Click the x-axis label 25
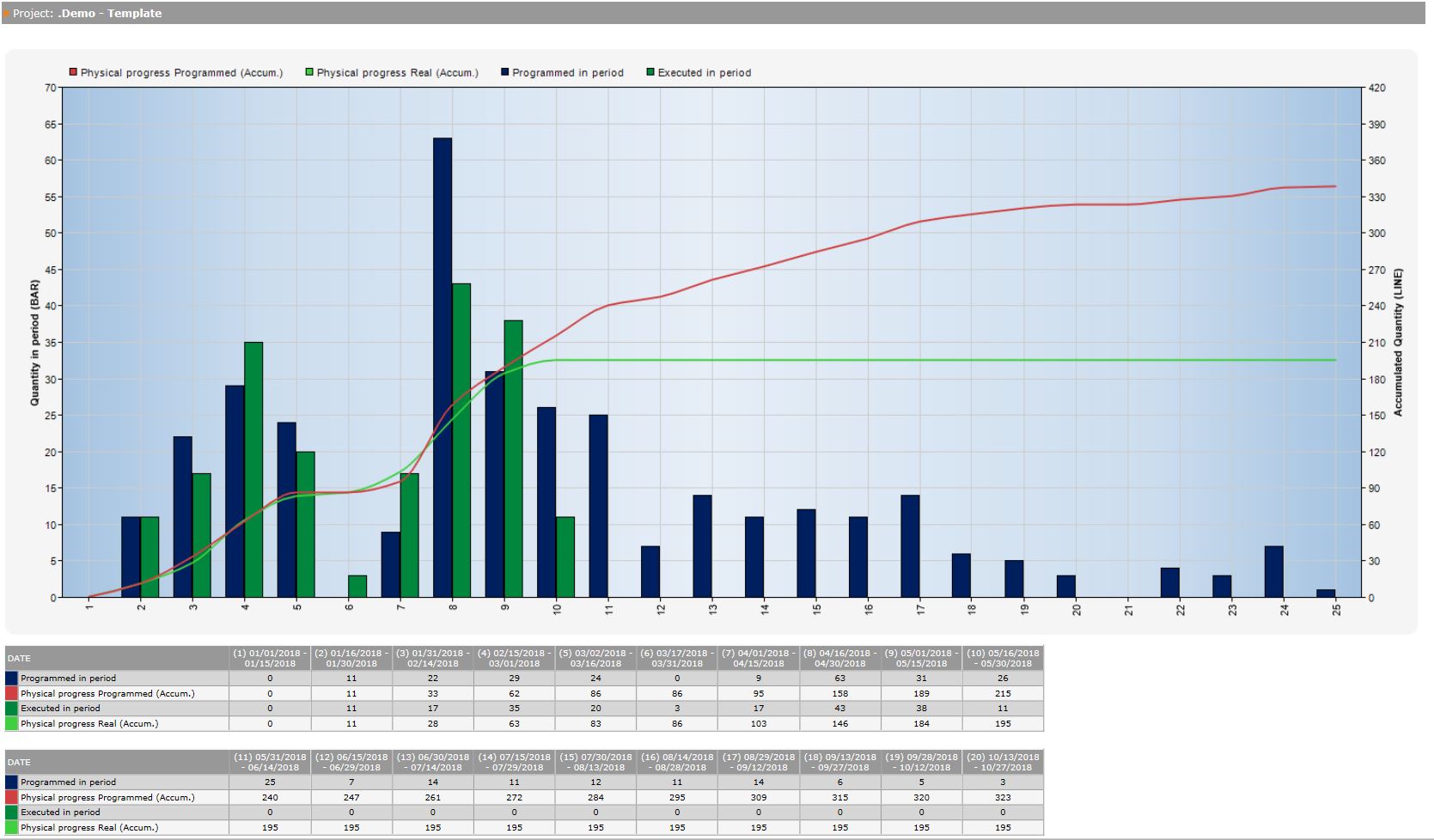 point(1336,609)
